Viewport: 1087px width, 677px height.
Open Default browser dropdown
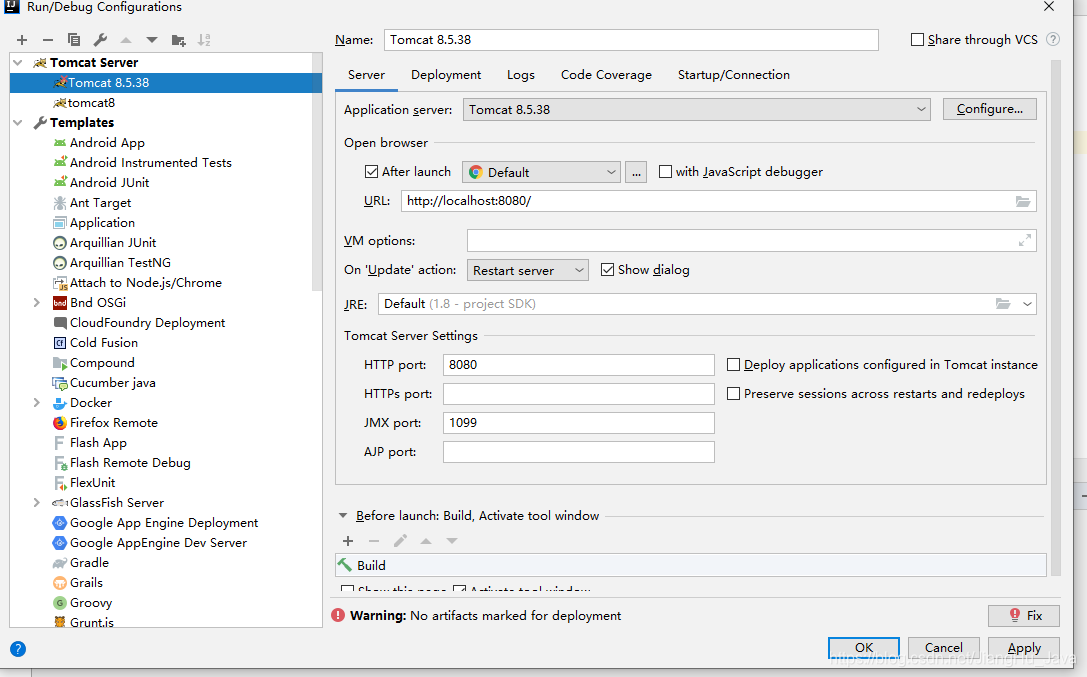[541, 172]
